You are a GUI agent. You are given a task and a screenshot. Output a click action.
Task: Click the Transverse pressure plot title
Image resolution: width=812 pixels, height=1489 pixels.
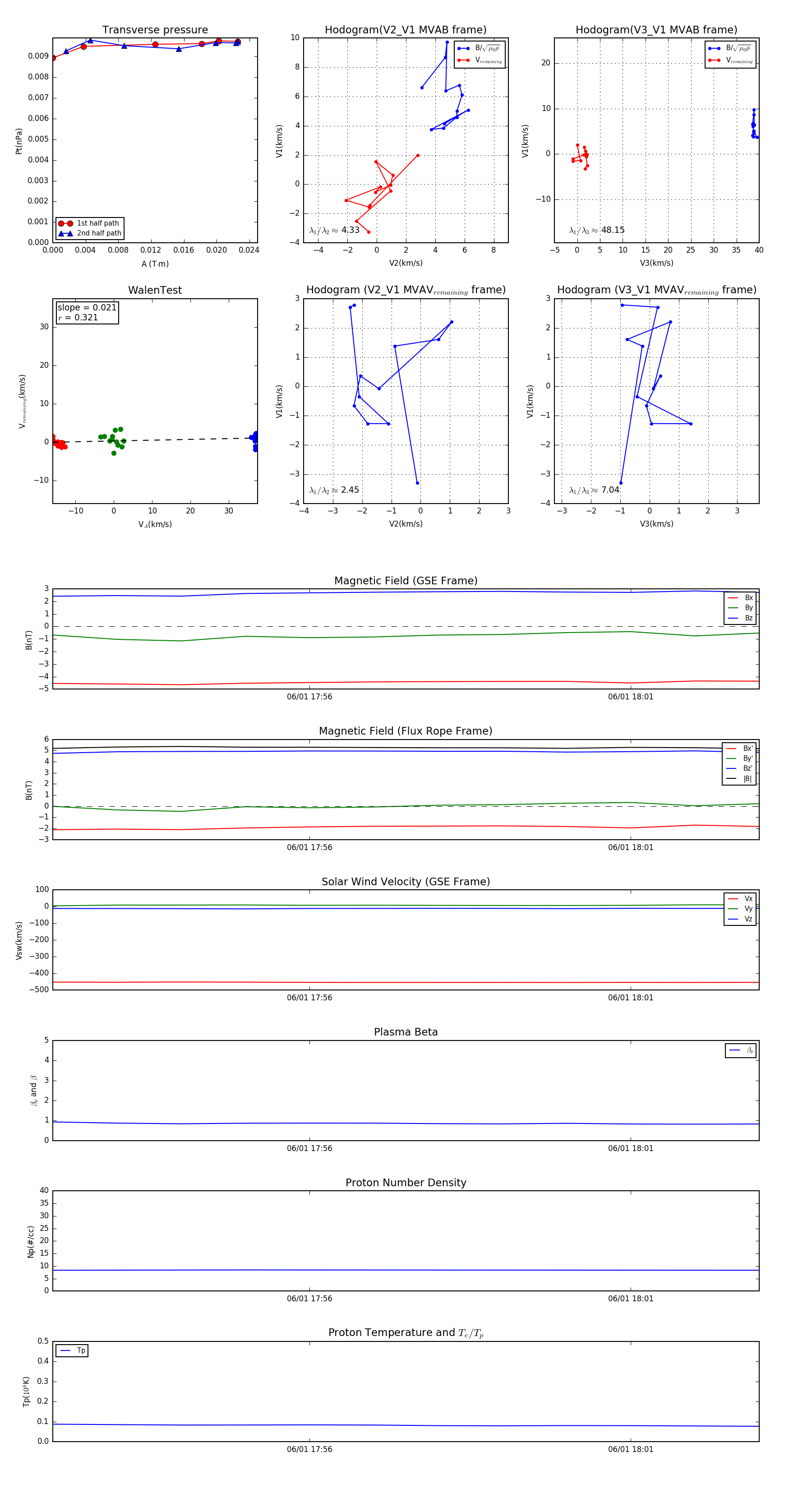(x=155, y=30)
